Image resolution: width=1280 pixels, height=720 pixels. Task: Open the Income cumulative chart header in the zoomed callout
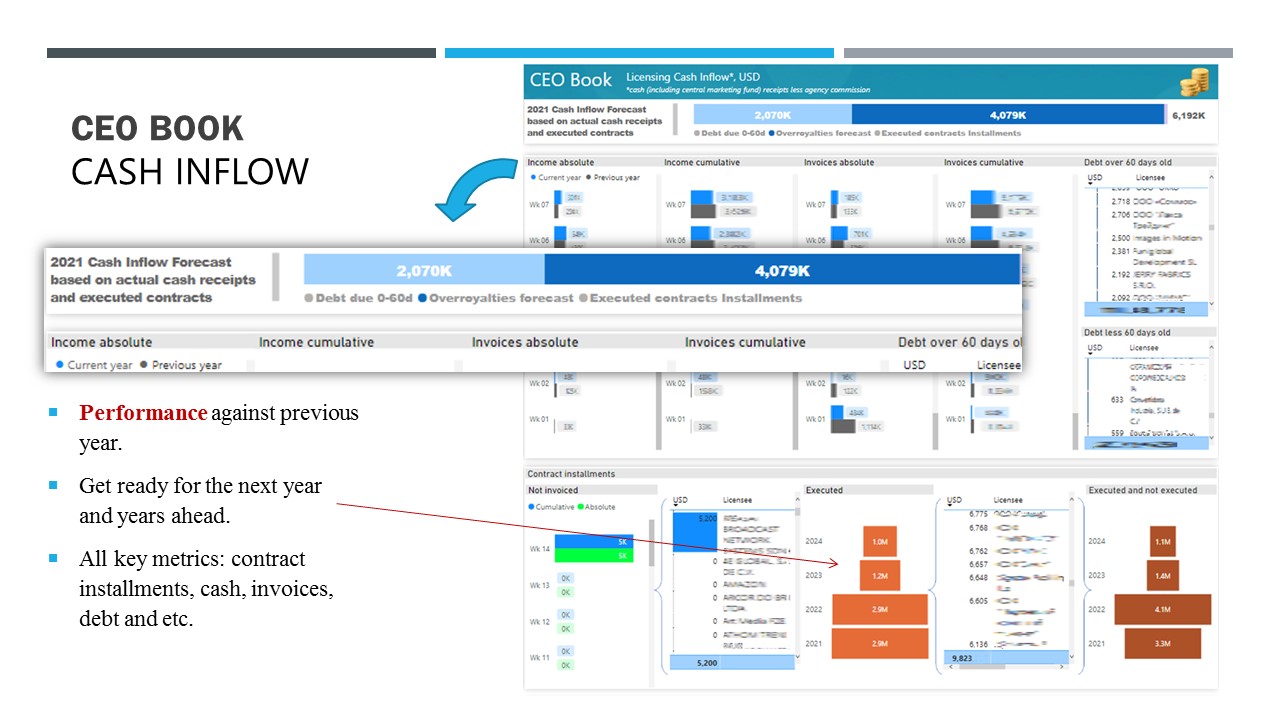(316, 342)
